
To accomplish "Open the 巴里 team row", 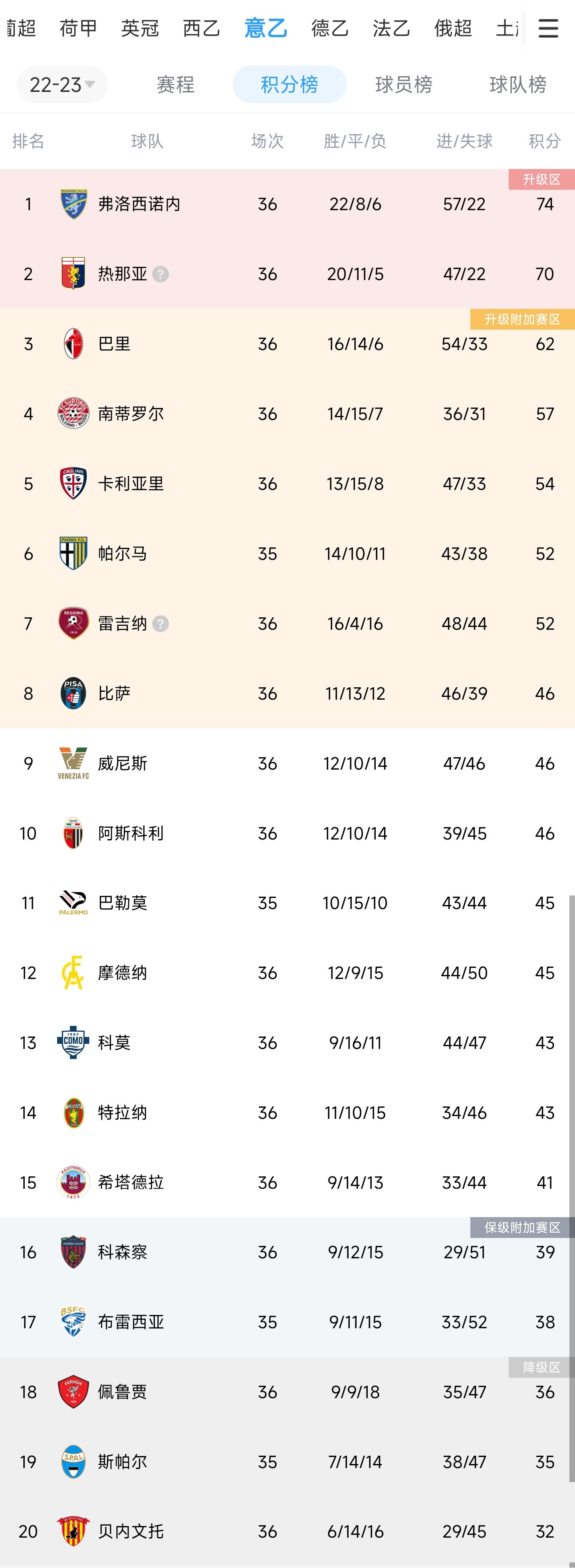I will 287,344.
